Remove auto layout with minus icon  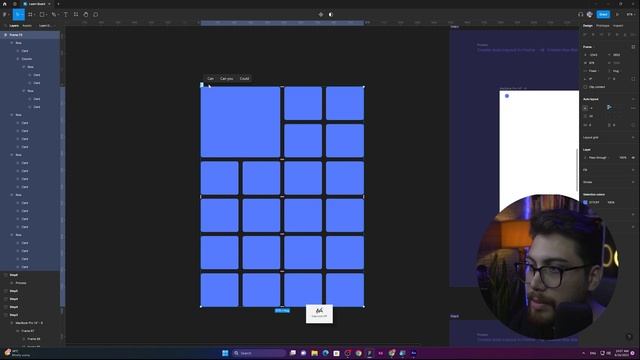[x=633, y=99]
